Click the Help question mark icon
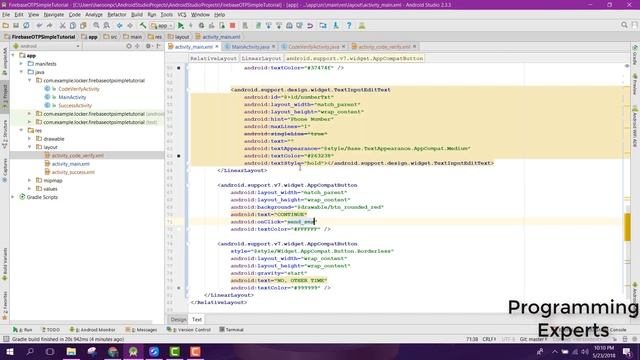The image size is (640, 360). (349, 25)
